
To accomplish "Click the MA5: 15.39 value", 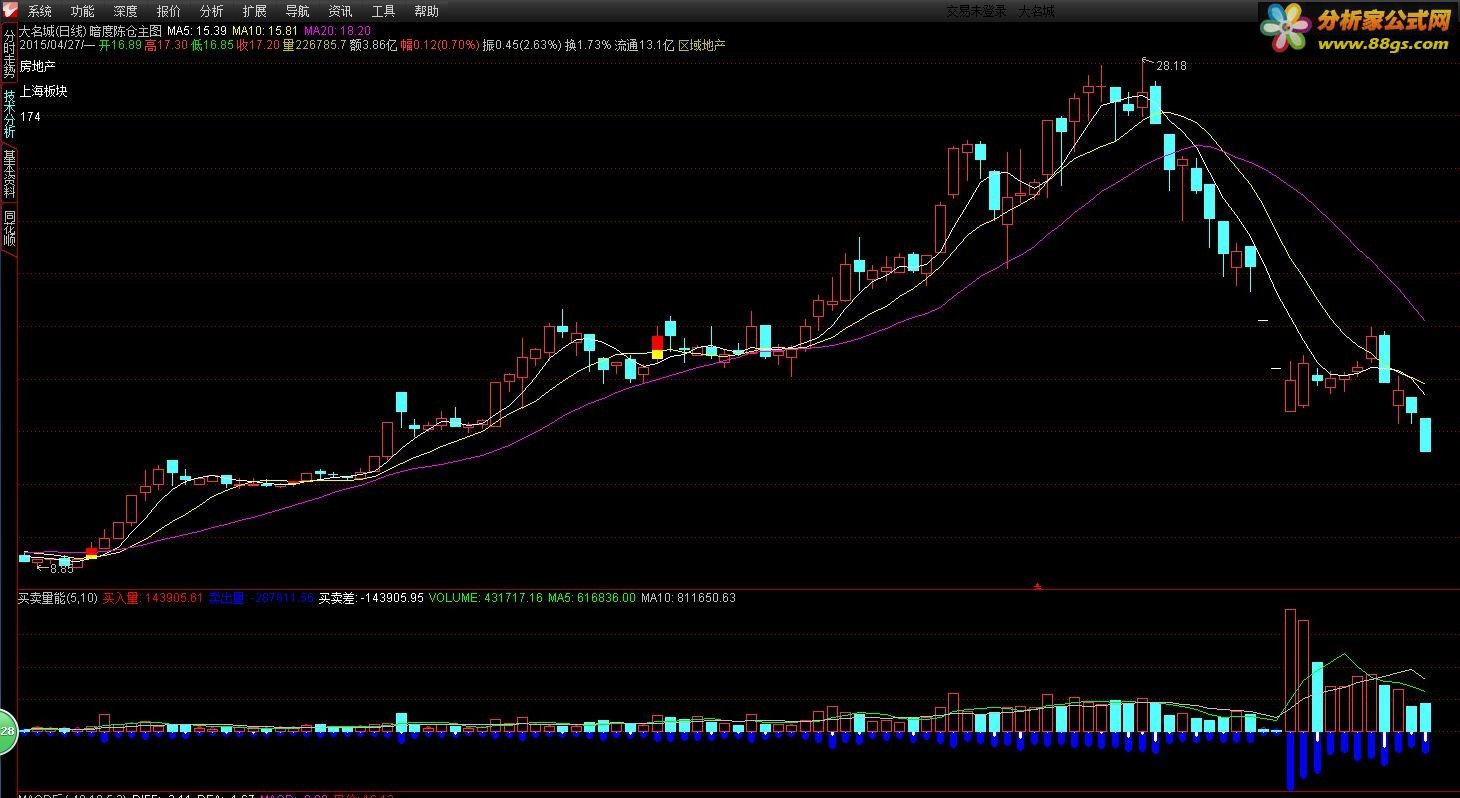I will coord(197,32).
